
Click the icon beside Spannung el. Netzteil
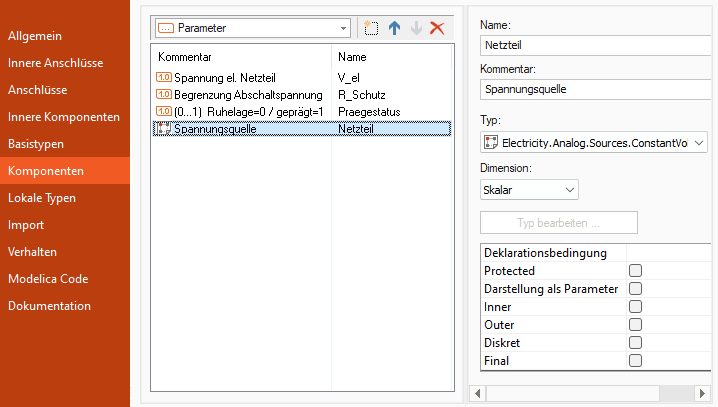(164, 77)
